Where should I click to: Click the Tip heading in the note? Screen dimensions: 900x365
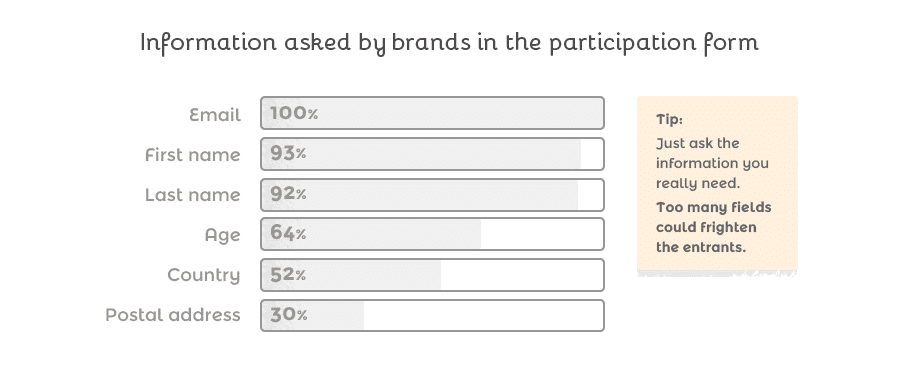(669, 119)
